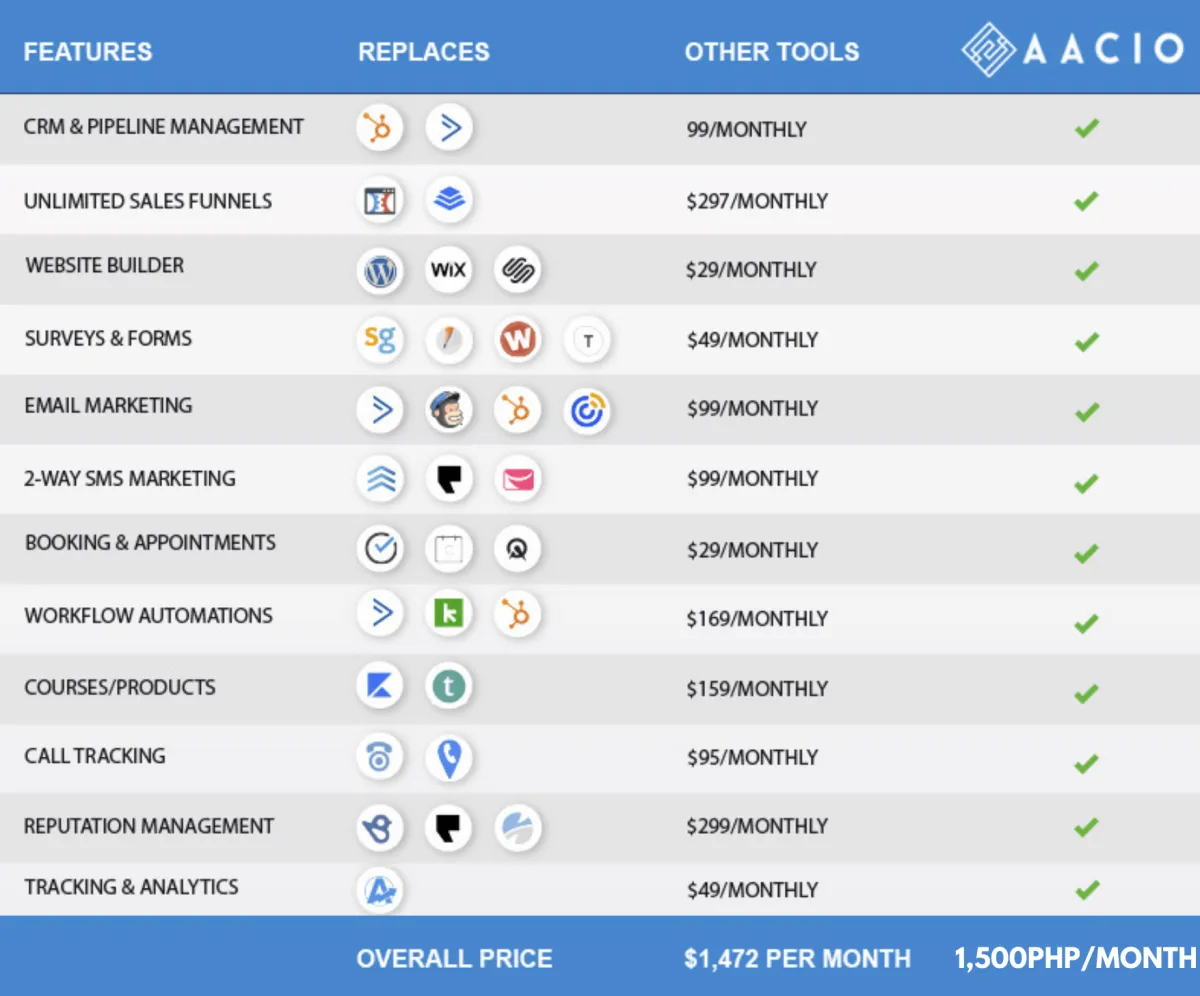Click the 'OVERALL PRICE' label in footer
1200x996 pixels.
tap(455, 959)
